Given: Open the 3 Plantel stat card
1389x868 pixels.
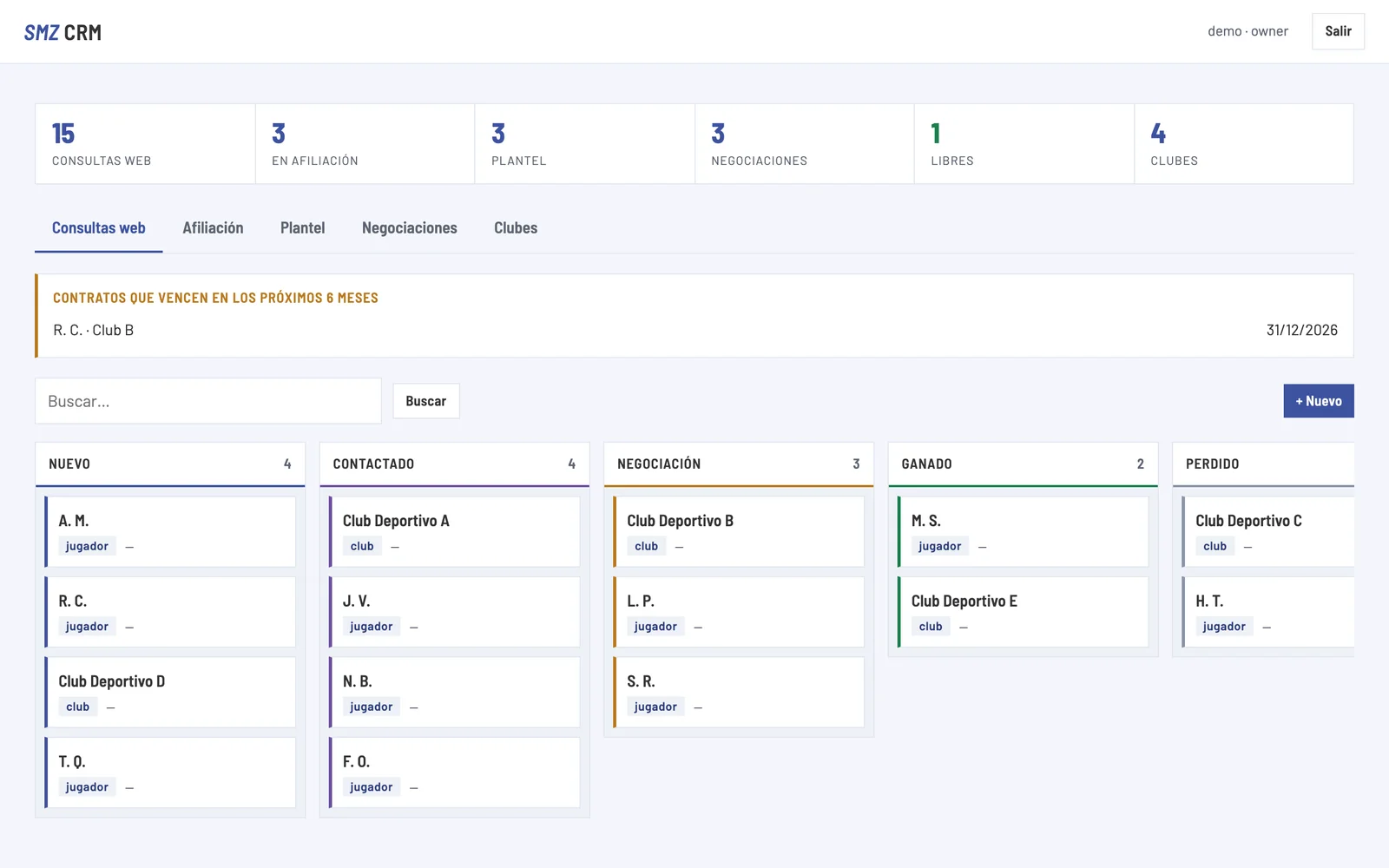Looking at the screenshot, I should pos(584,144).
